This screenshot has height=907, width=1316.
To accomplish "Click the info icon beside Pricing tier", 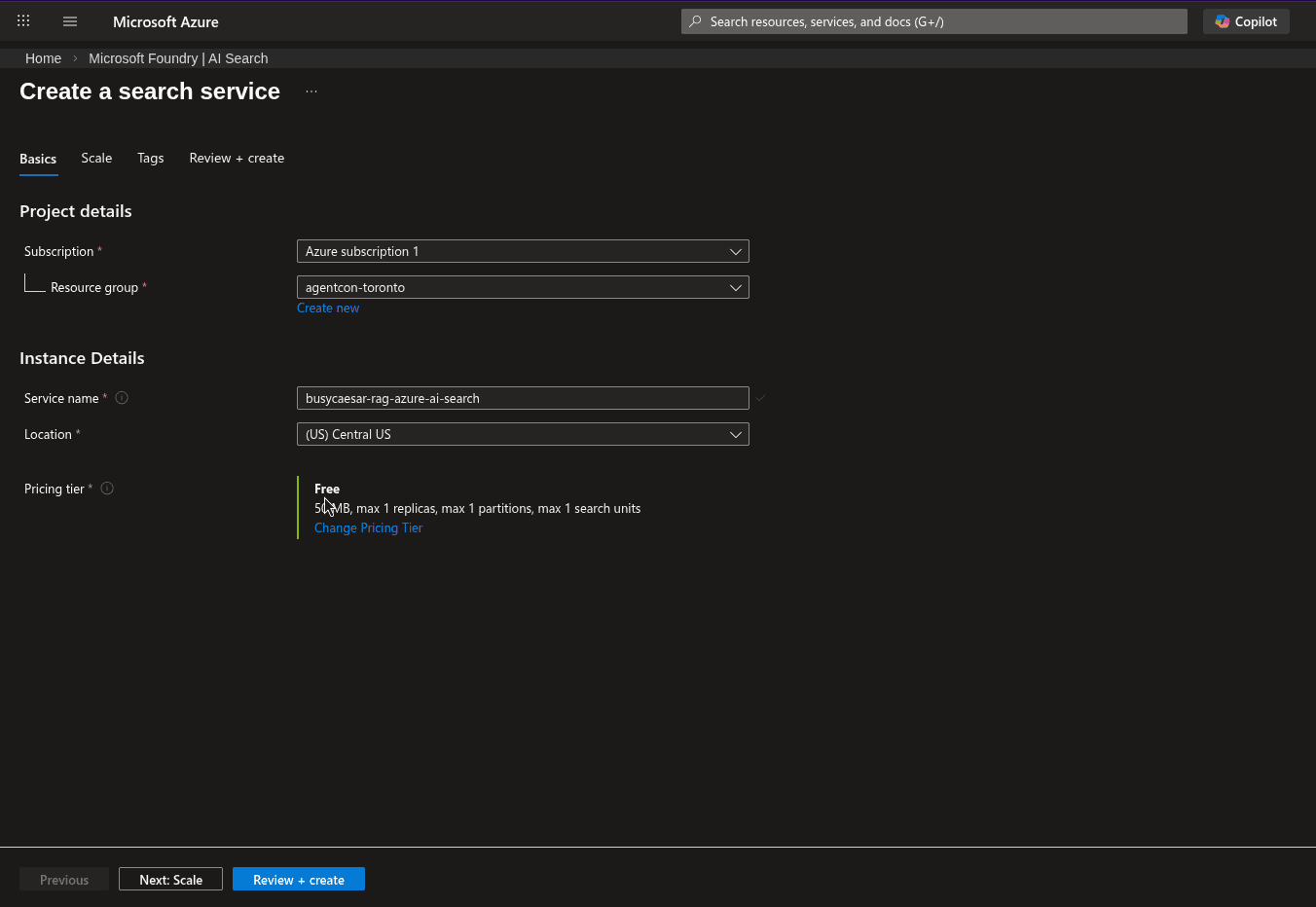I will coord(106,488).
